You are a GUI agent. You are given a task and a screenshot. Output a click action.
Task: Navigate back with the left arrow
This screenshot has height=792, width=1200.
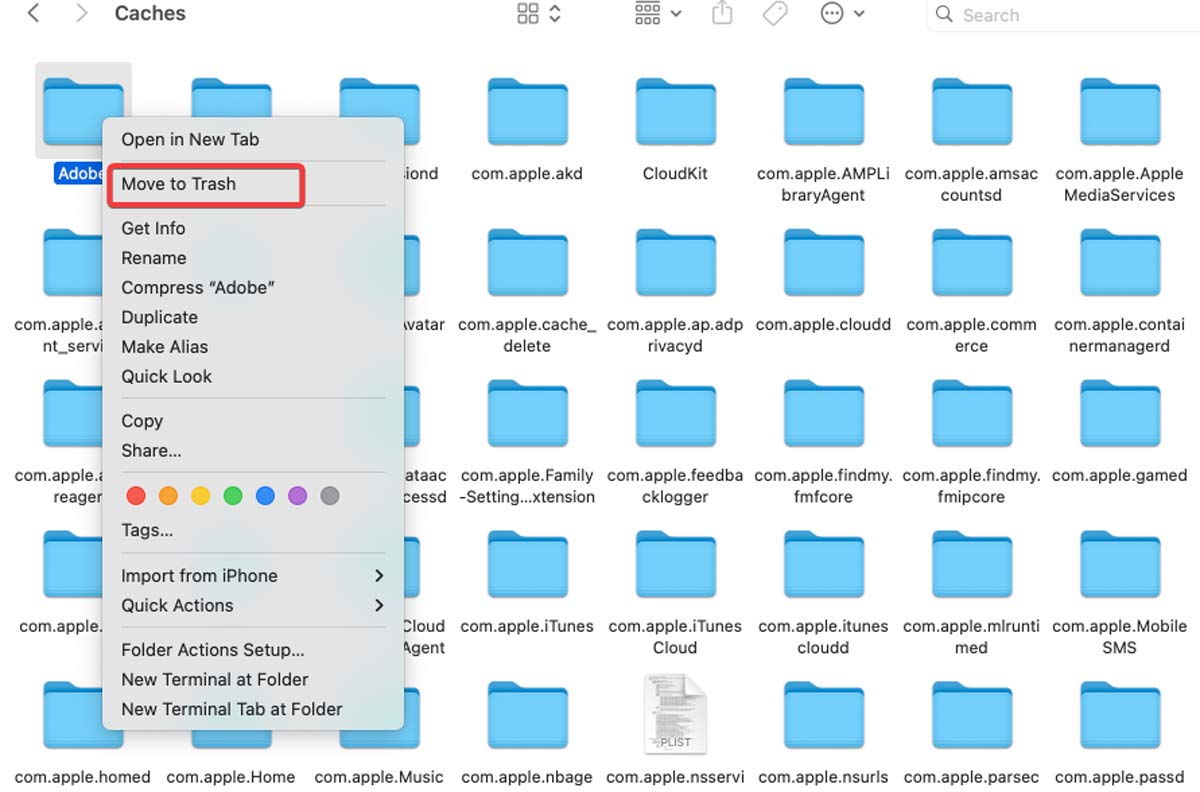[32, 14]
